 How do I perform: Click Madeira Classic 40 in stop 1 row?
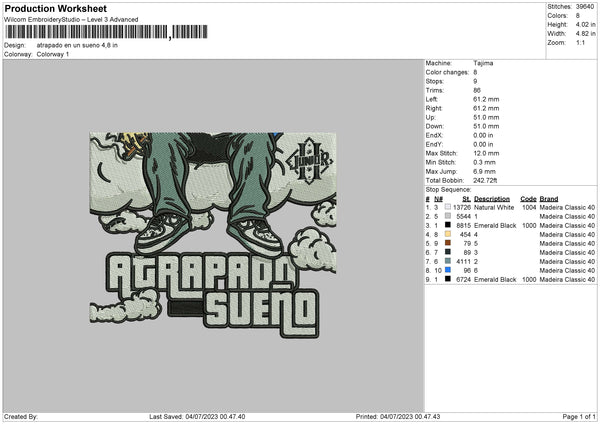tap(567, 207)
